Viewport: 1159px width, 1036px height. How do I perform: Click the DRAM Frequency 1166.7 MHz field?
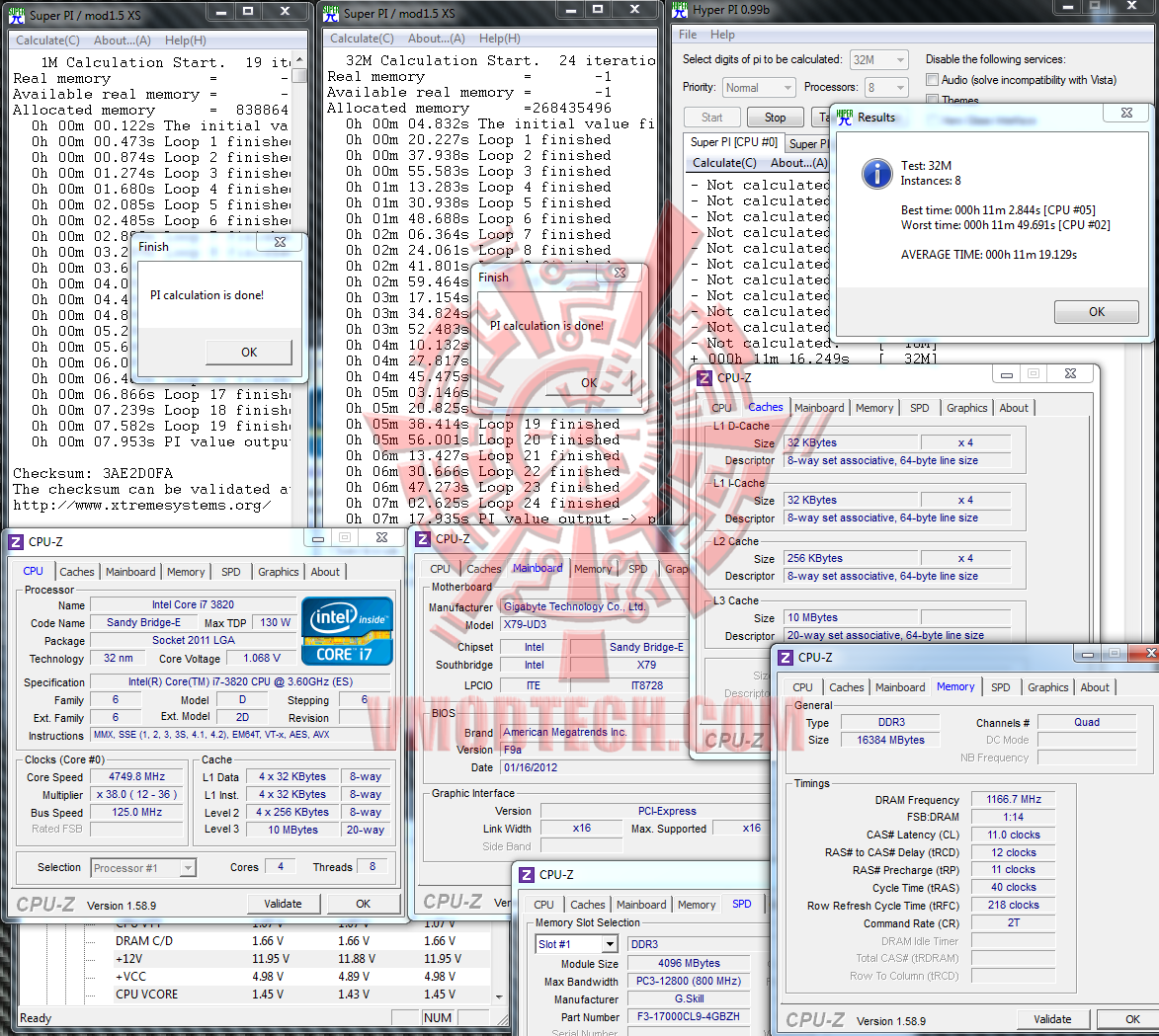[x=1014, y=800]
